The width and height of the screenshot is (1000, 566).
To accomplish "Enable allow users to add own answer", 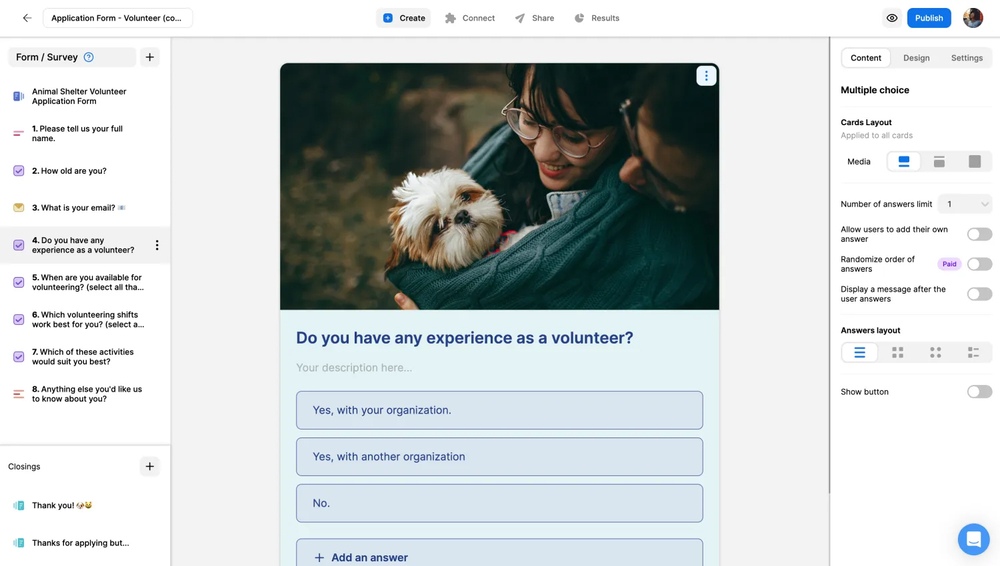I will point(979,234).
